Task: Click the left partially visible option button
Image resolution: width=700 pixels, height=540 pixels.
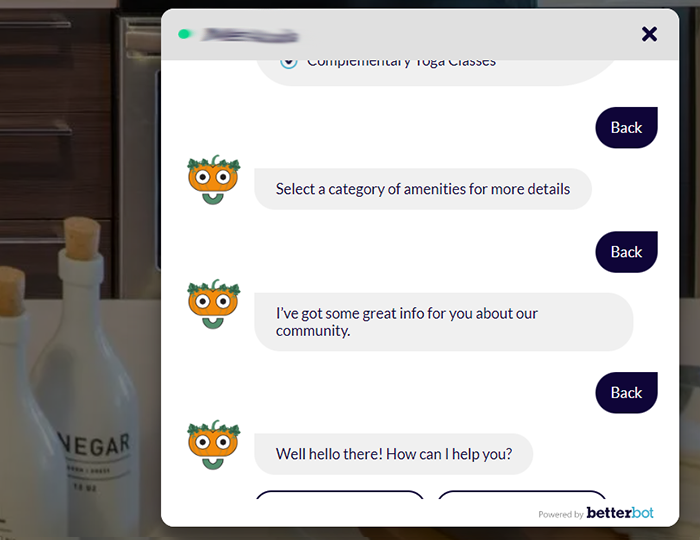Action: point(340,495)
